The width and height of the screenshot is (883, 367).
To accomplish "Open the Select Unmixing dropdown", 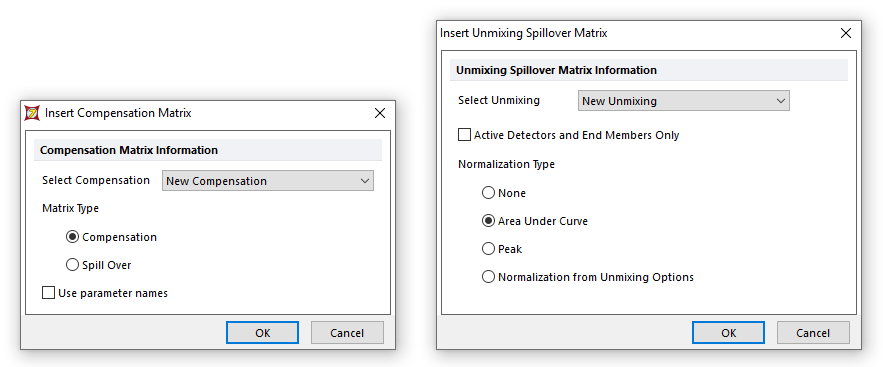I will [x=684, y=101].
